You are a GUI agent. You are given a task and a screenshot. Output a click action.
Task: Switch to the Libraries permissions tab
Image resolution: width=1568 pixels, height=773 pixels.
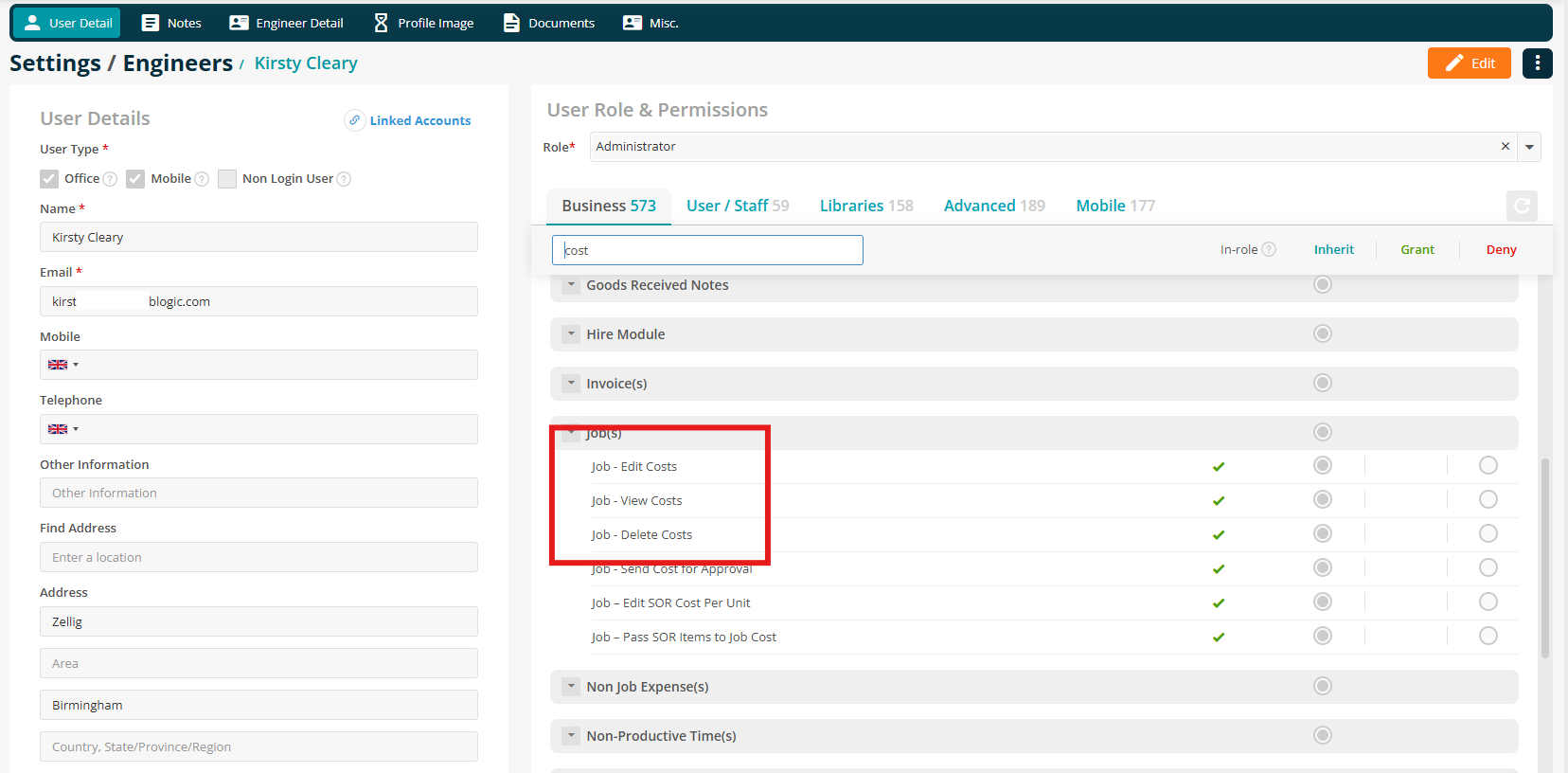(x=866, y=206)
